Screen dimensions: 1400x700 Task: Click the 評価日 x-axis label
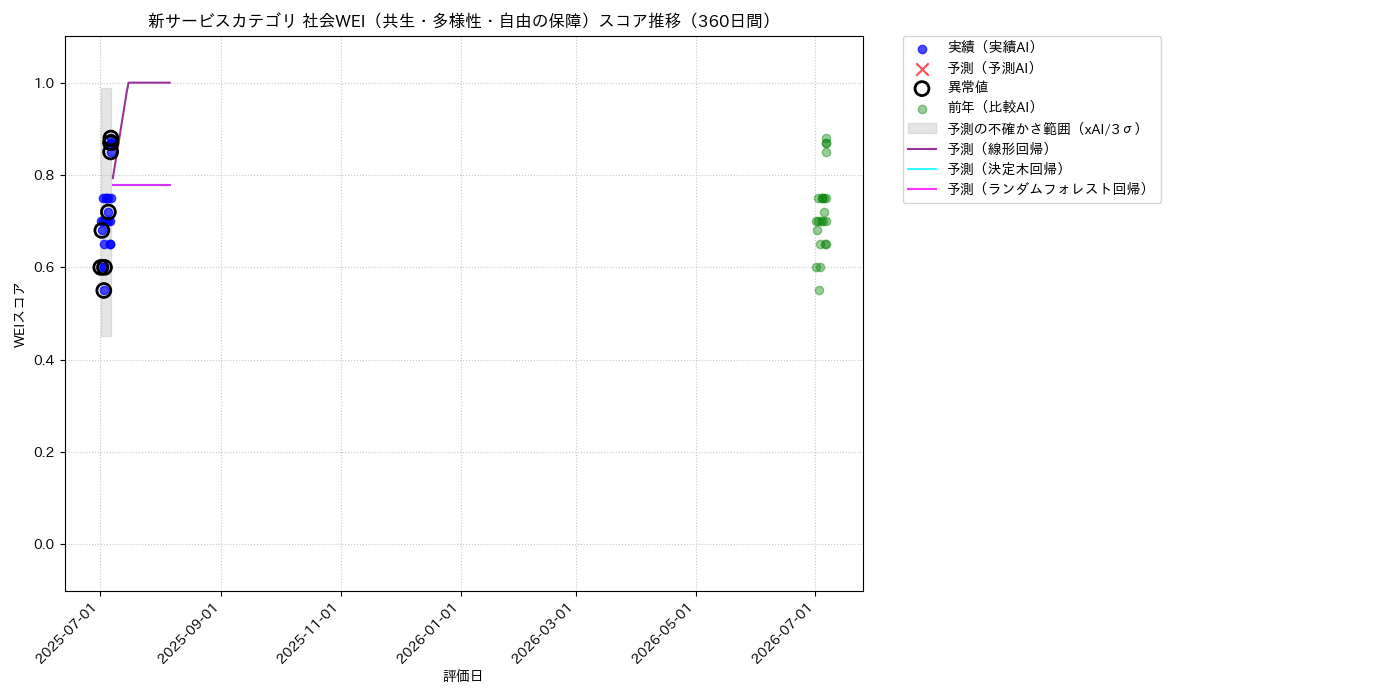click(463, 677)
